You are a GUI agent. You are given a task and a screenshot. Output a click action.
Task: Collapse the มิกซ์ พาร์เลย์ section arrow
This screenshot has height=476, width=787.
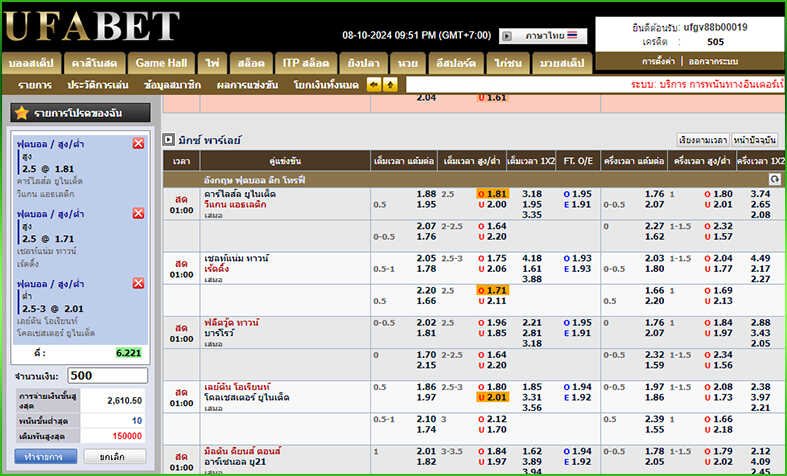168,140
